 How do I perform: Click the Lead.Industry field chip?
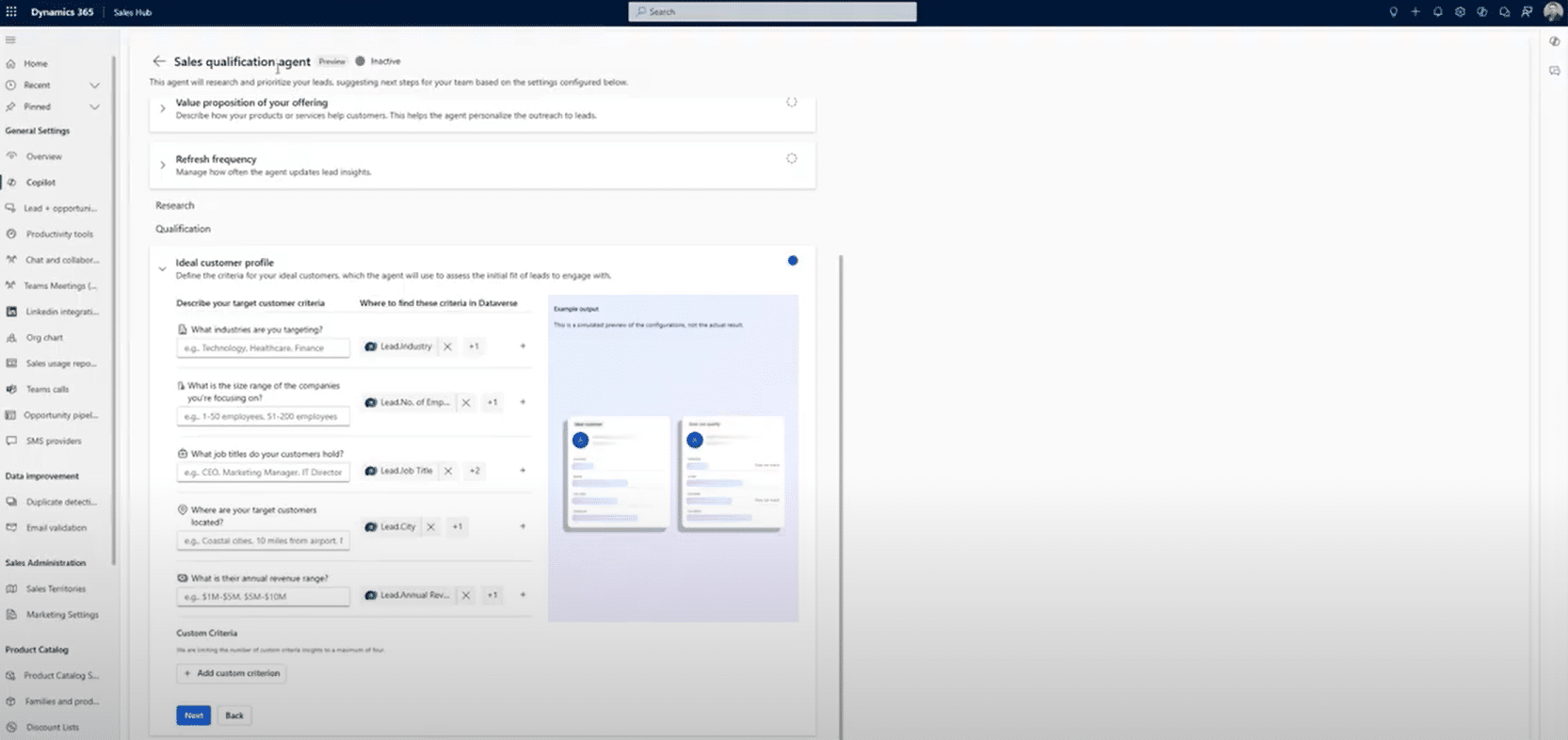398,346
